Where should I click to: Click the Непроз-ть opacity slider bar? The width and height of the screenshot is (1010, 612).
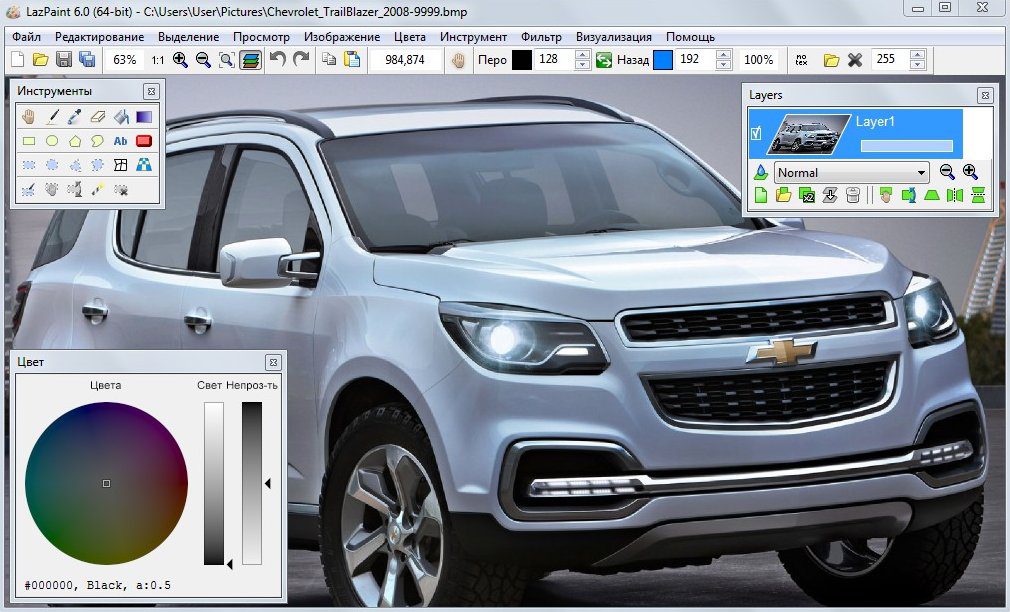252,483
